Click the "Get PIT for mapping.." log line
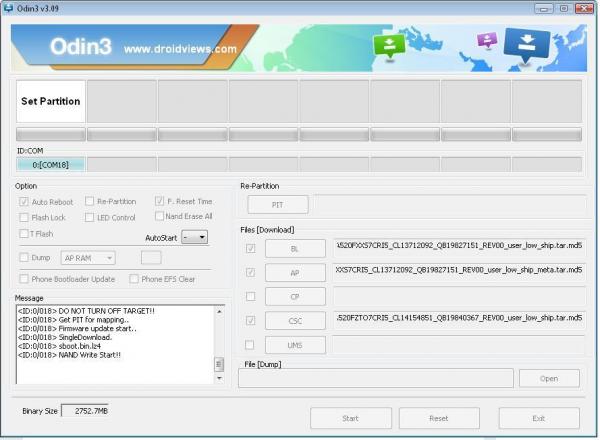The image size is (600, 440). coord(73,320)
